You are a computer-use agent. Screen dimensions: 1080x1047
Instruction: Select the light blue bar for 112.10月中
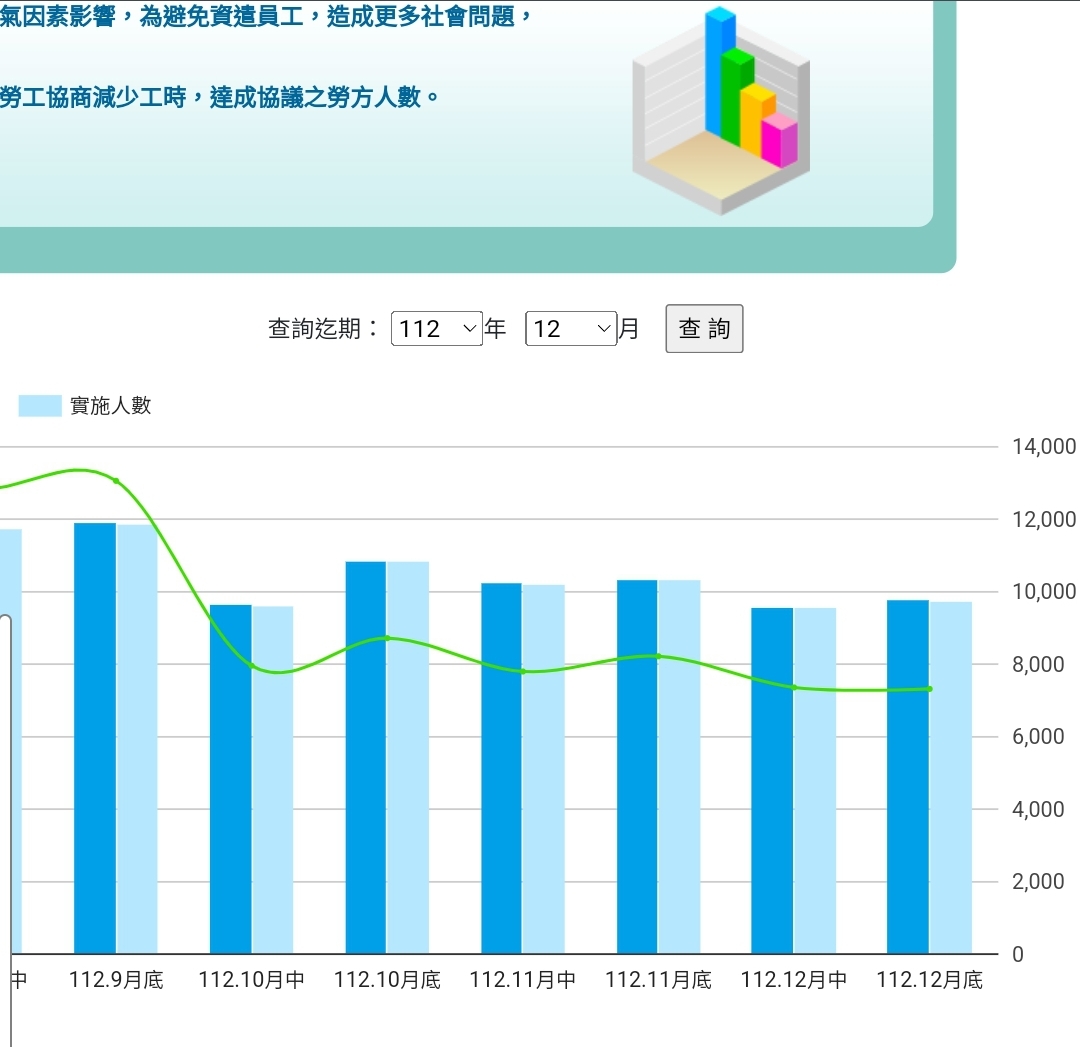click(273, 780)
